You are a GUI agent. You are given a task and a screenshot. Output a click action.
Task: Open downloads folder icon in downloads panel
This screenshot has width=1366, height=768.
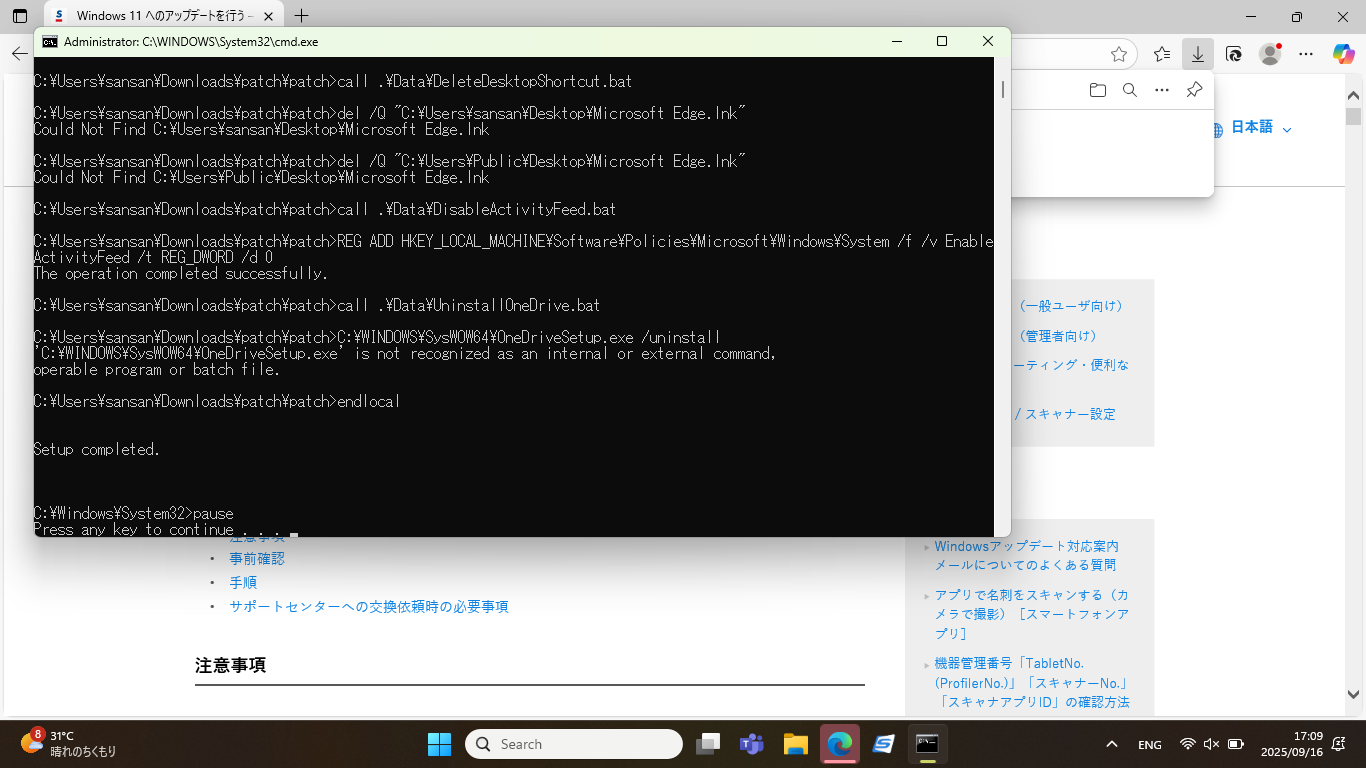(x=1098, y=90)
